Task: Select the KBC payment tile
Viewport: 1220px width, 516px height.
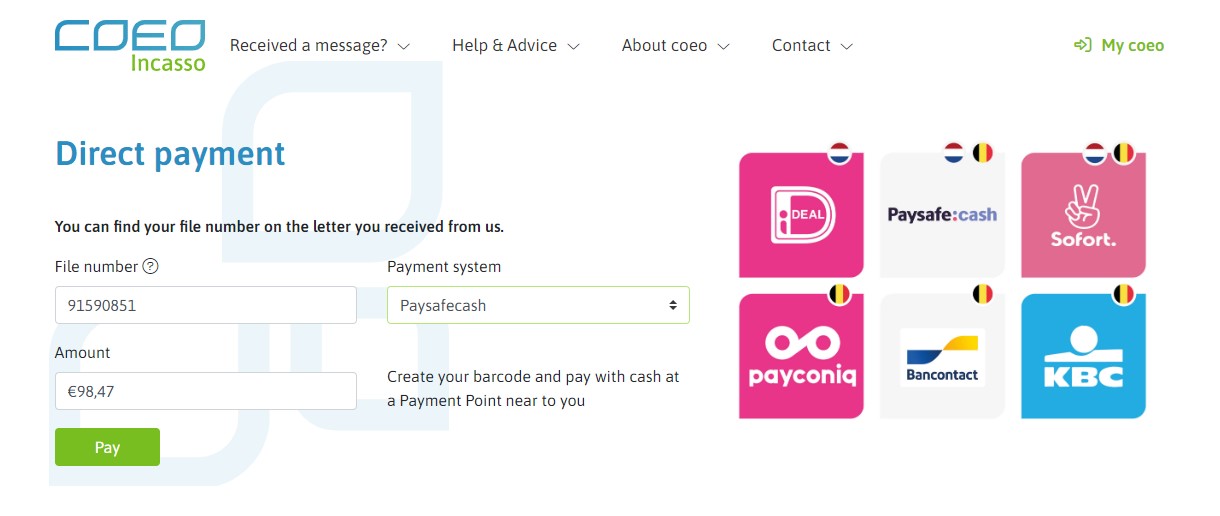Action: 1083,356
